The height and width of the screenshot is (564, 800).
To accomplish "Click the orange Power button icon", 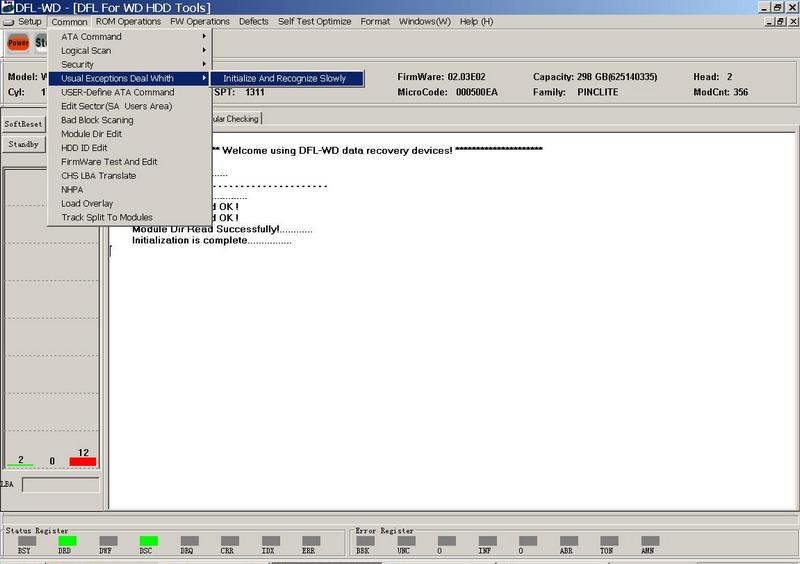I will coord(18,43).
